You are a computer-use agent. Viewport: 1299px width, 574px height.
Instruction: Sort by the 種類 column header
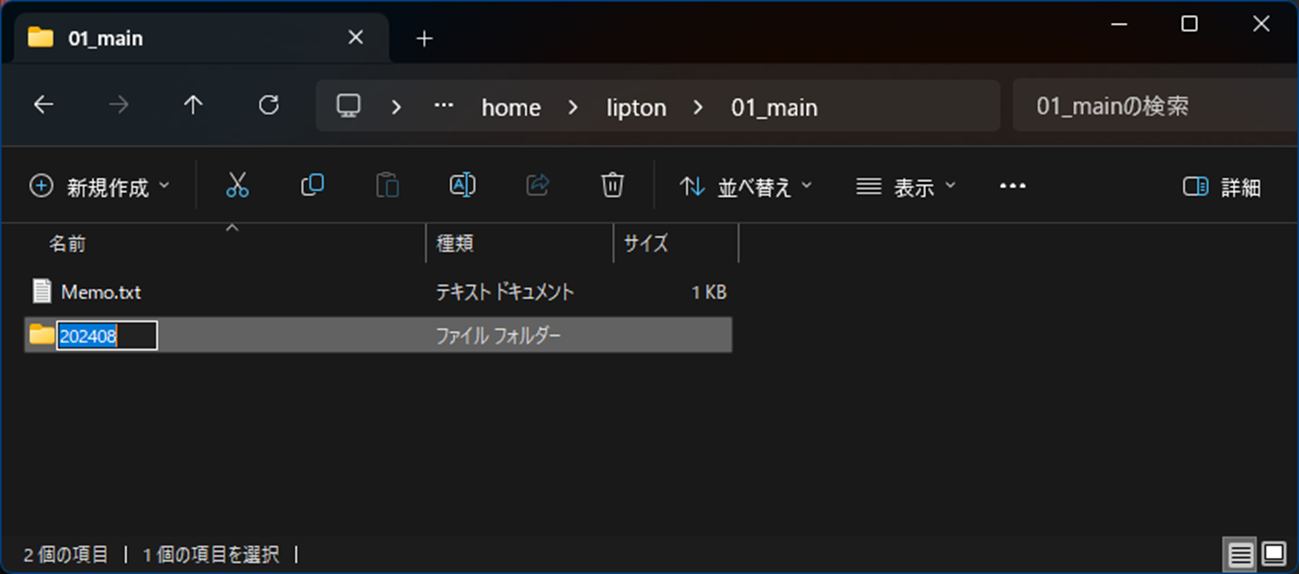coord(455,243)
